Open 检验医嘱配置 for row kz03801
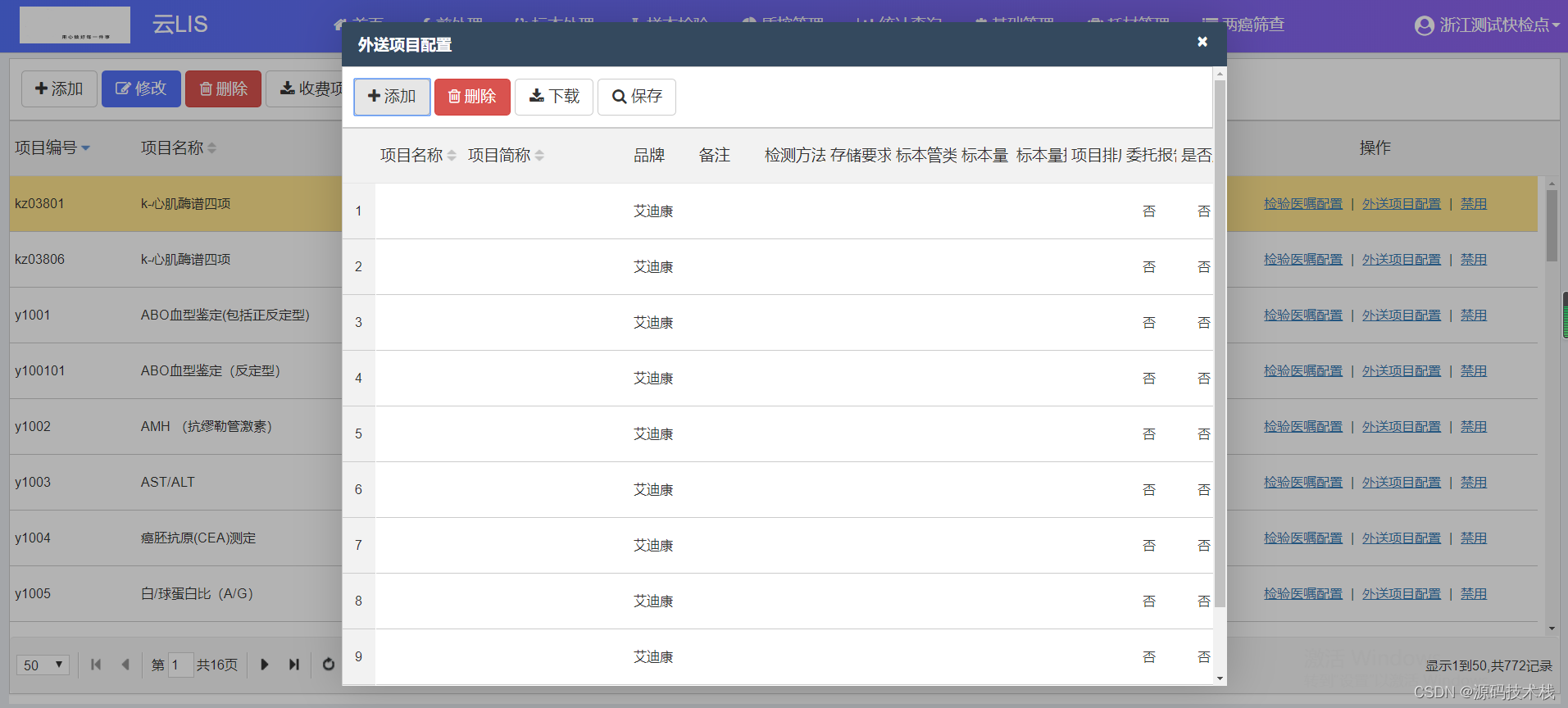Viewport: 1568px width, 708px height. 1302,204
